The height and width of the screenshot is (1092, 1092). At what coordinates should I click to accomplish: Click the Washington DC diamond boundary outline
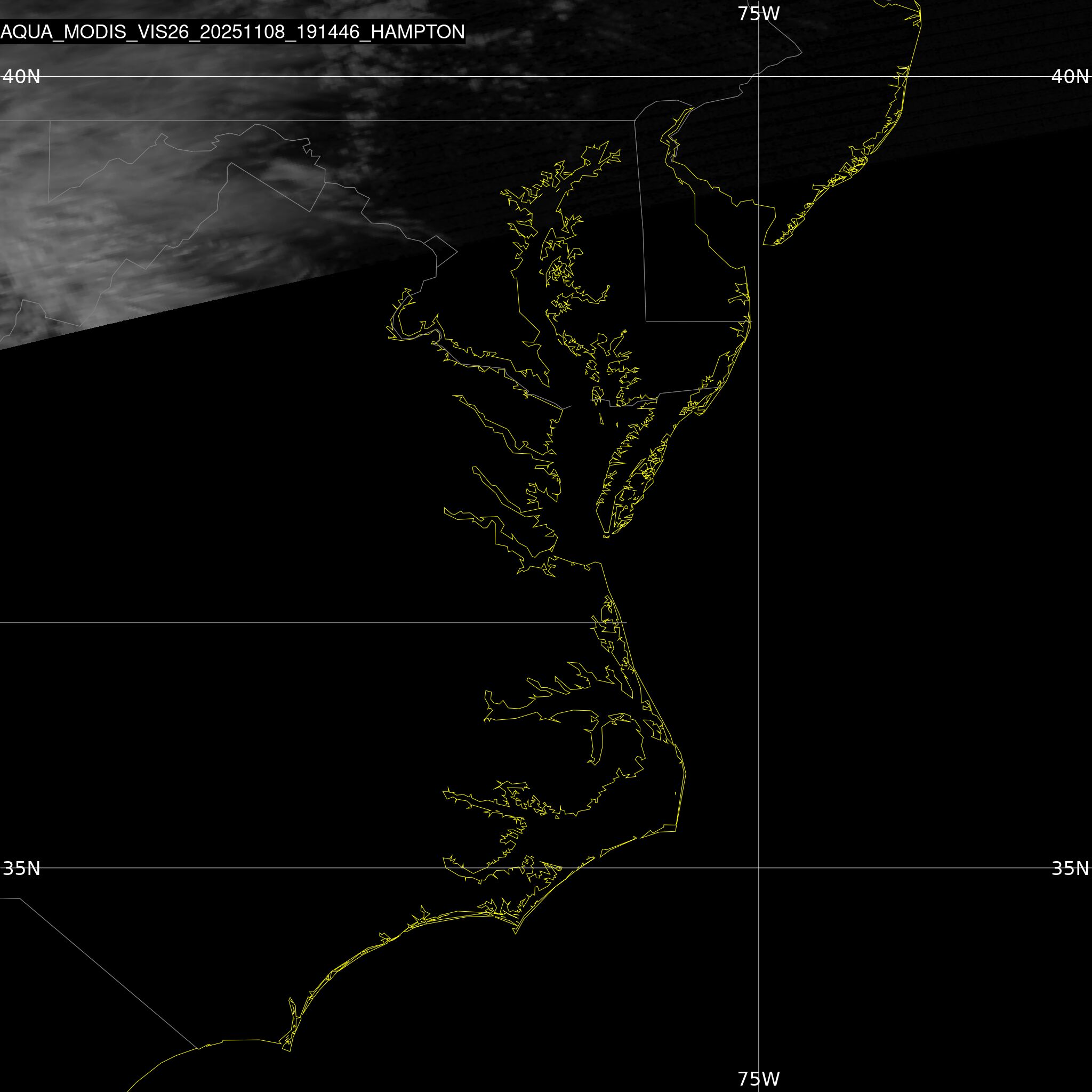(x=440, y=252)
